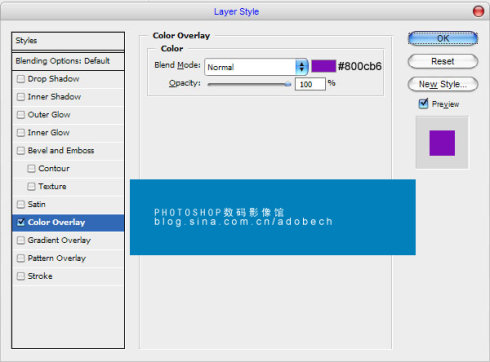The width and height of the screenshot is (490, 362).
Task: Select the Color Overlay label
Action: [56, 222]
